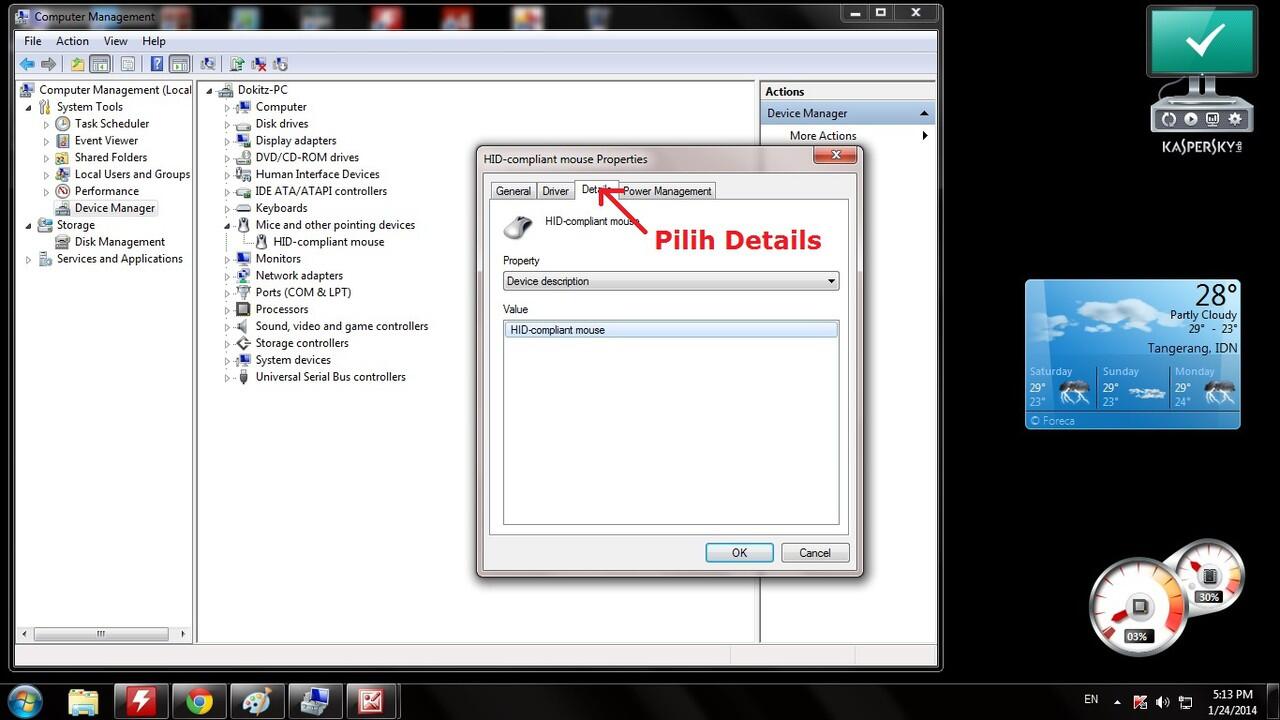Image resolution: width=1280 pixels, height=720 pixels.
Task: Select the HID-compliant mouse value entry
Action: point(671,330)
